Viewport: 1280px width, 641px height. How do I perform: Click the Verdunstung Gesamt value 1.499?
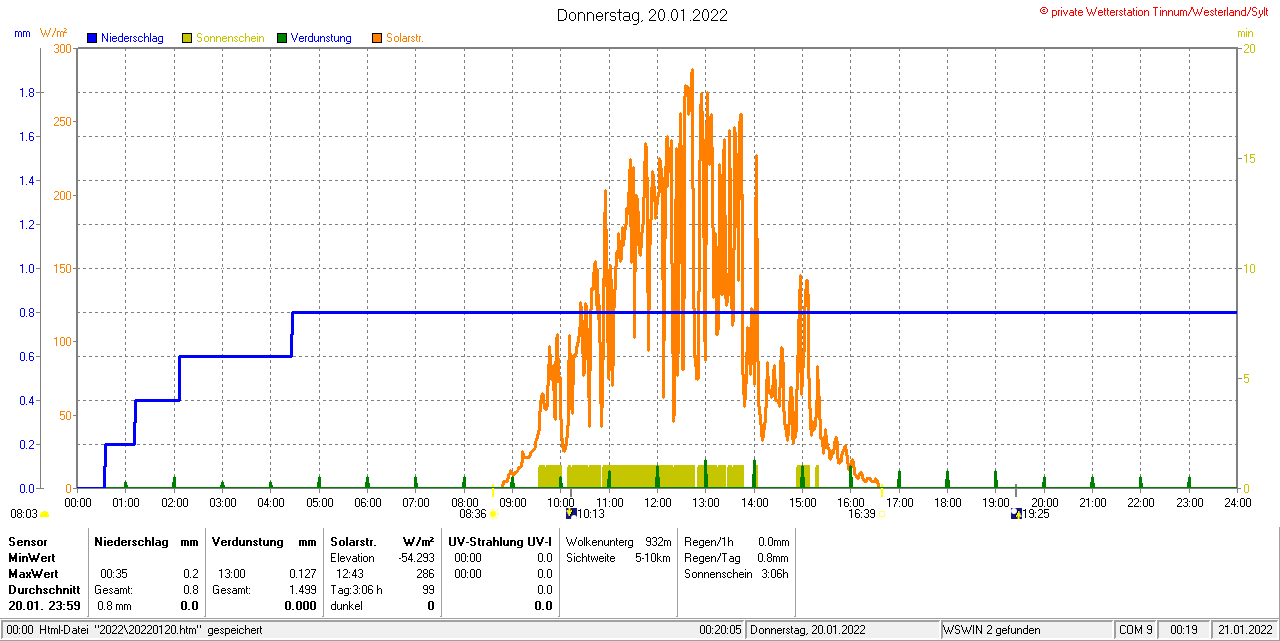coord(302,590)
